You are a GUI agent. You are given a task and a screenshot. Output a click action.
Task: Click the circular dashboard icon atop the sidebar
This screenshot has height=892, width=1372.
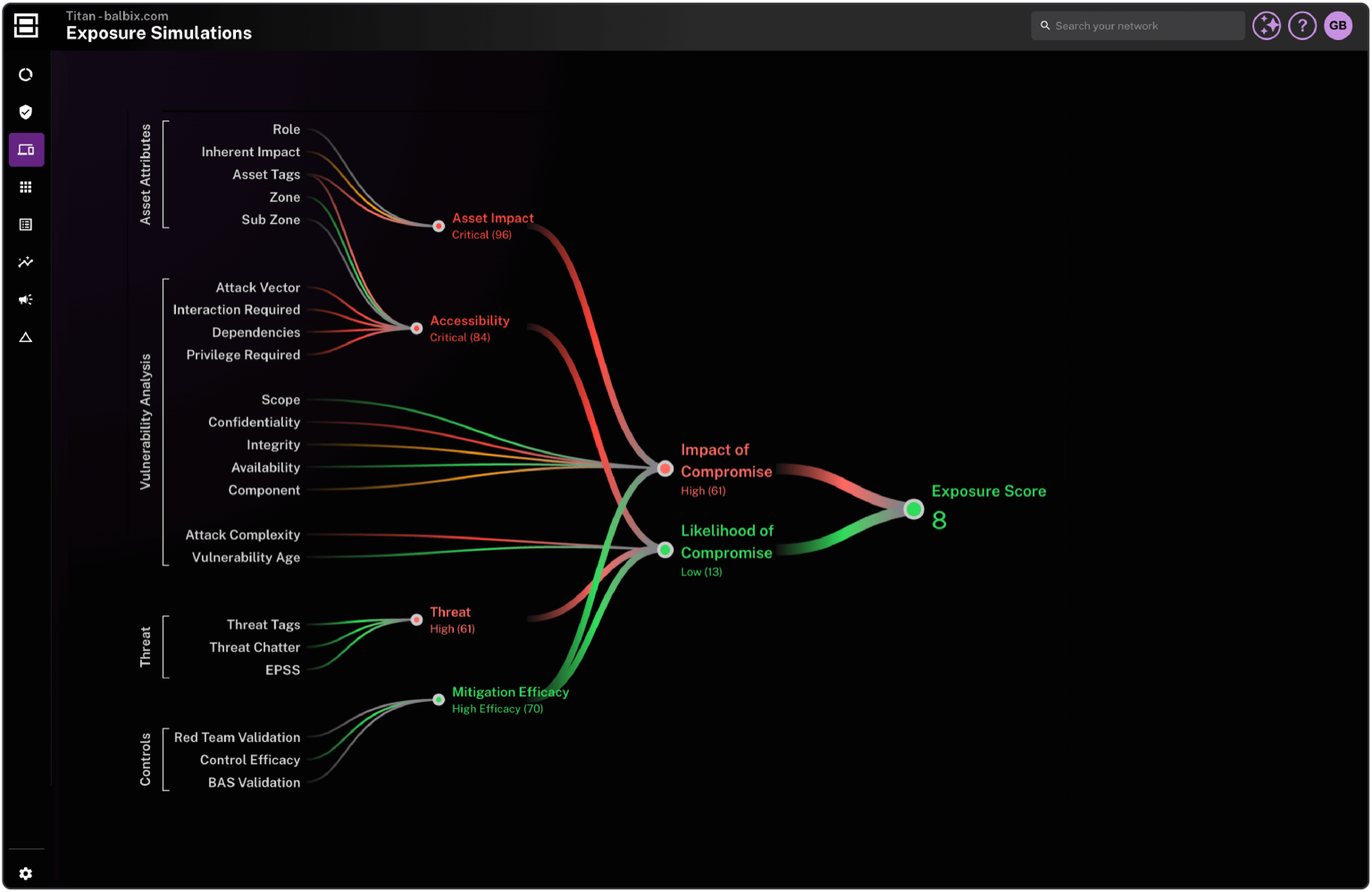point(26,74)
